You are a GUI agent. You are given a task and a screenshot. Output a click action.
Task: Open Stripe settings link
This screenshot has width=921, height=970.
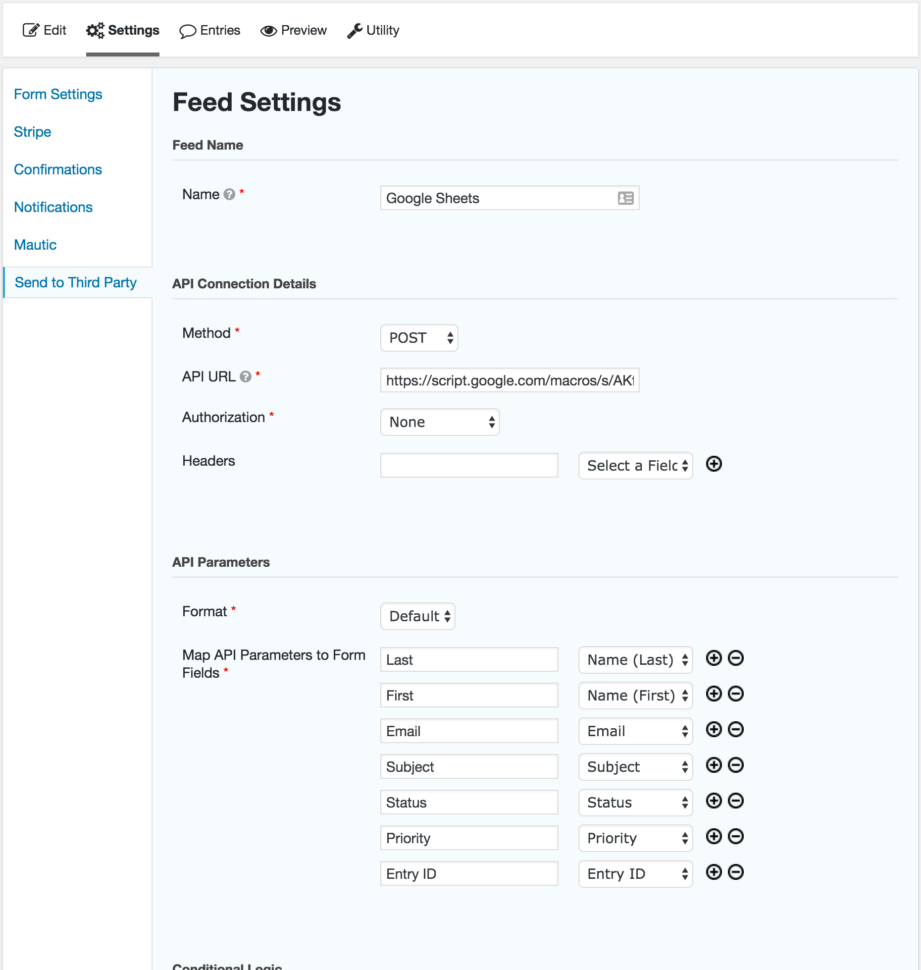tap(32, 132)
